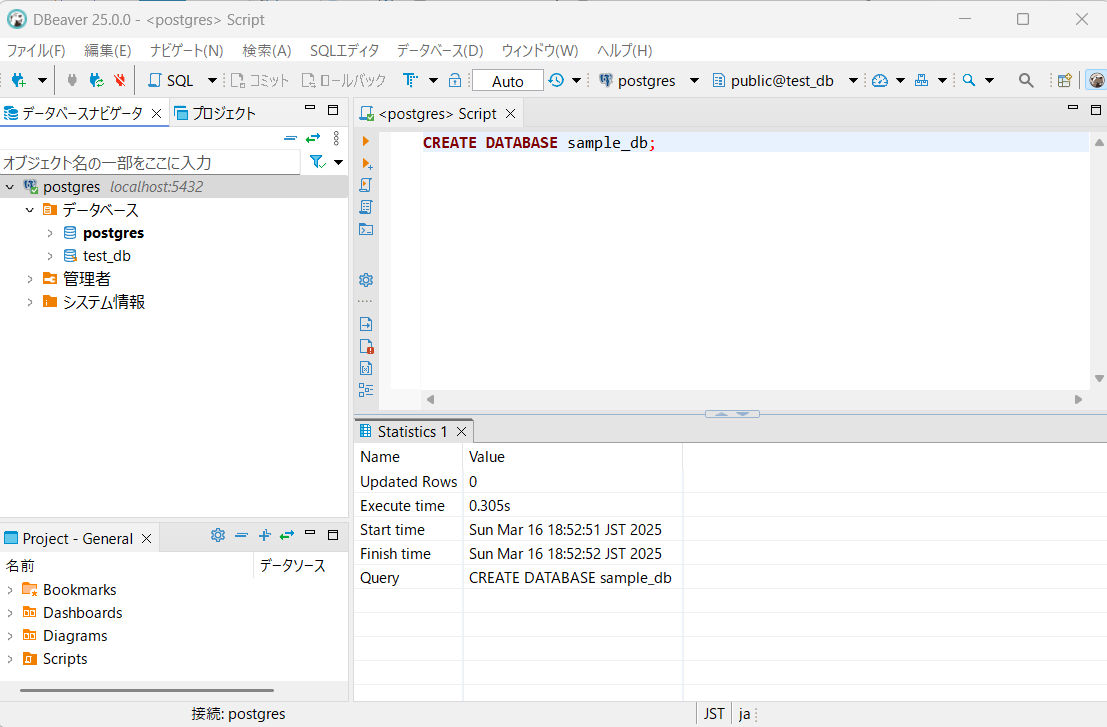The image size is (1107, 727).
Task: Open the editor side panel gear settings
Action: click(366, 280)
